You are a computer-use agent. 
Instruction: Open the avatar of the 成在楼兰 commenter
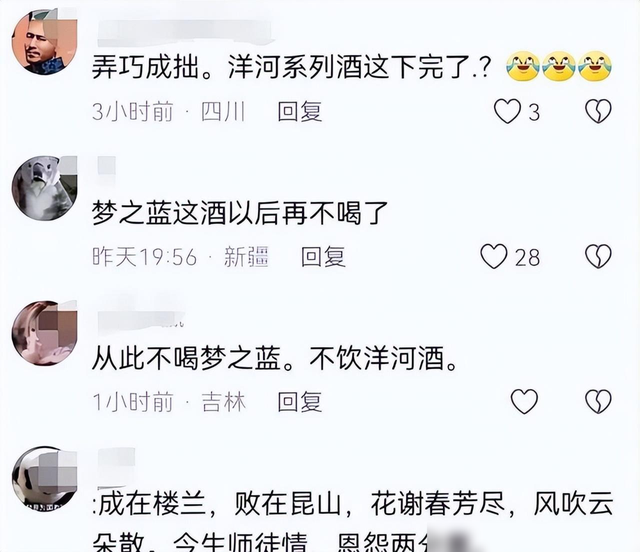pyautogui.click(x=44, y=478)
